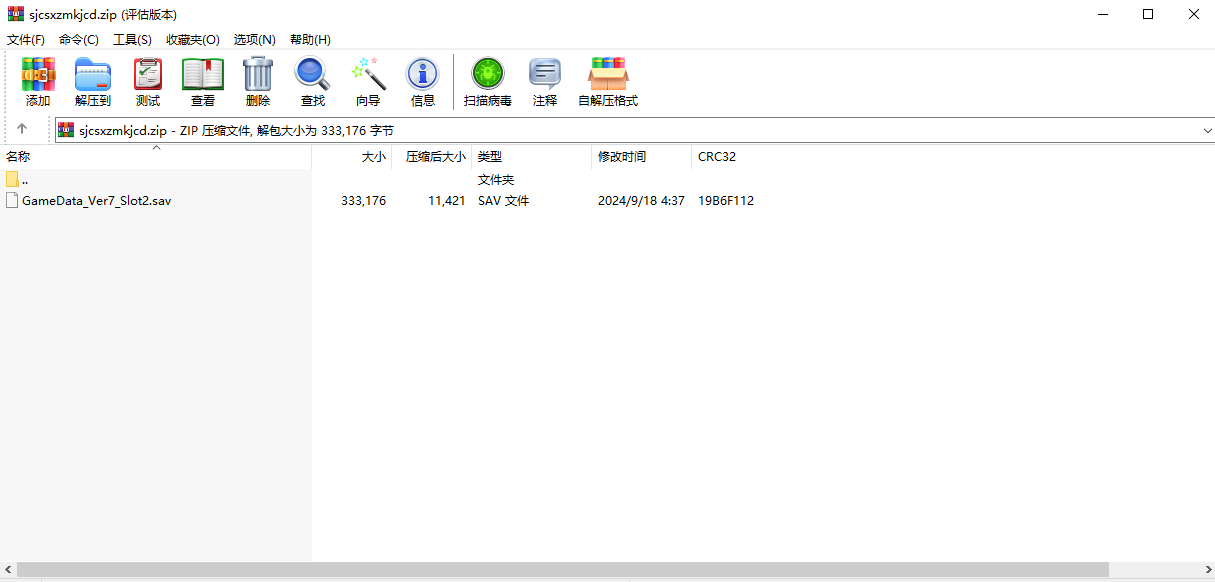
Task: Close the WinRAR window
Action: 1193,14
